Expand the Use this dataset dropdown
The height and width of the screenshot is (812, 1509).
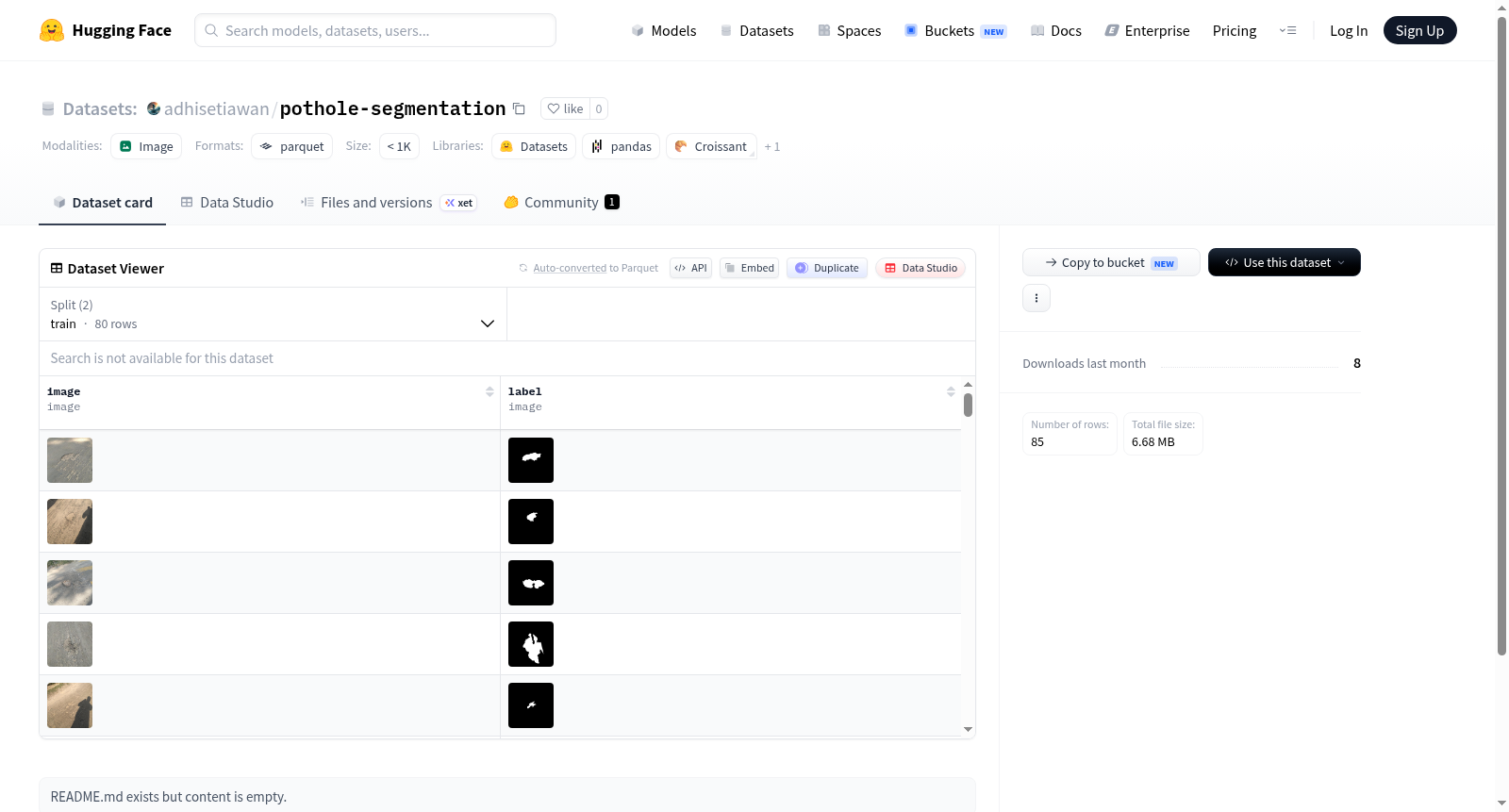click(1285, 262)
